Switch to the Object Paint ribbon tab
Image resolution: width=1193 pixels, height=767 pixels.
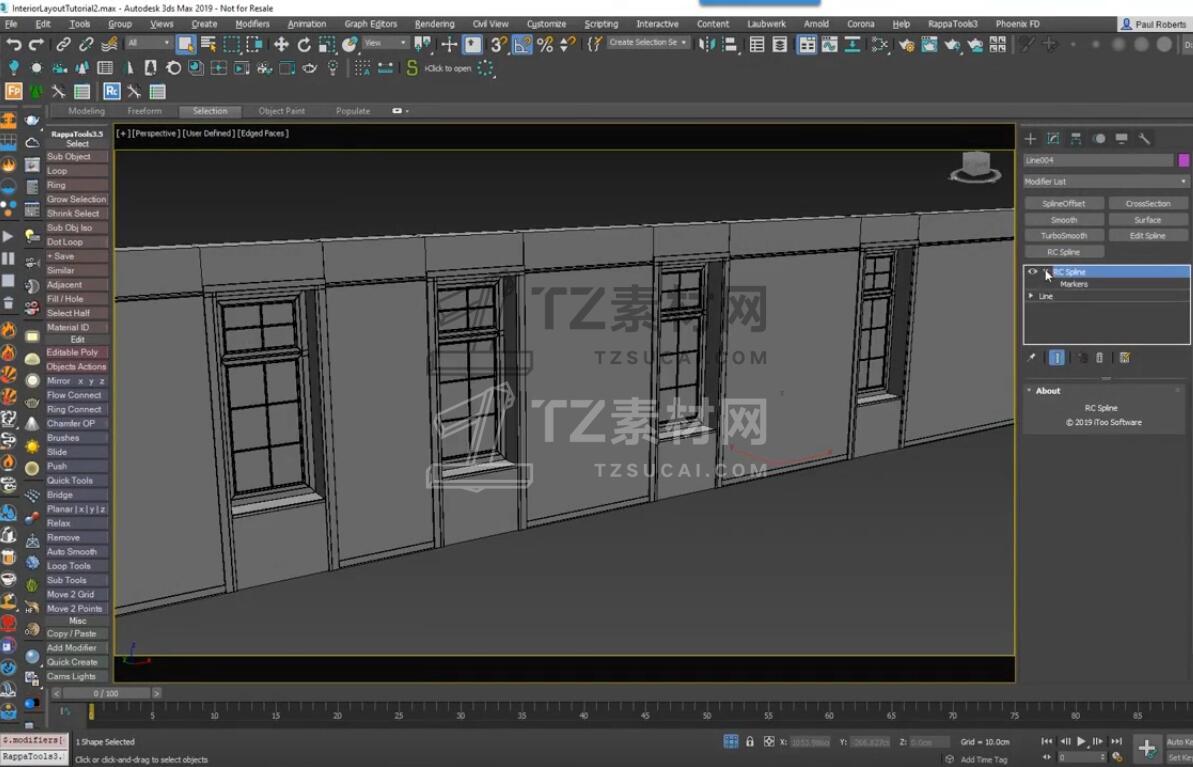coord(281,111)
